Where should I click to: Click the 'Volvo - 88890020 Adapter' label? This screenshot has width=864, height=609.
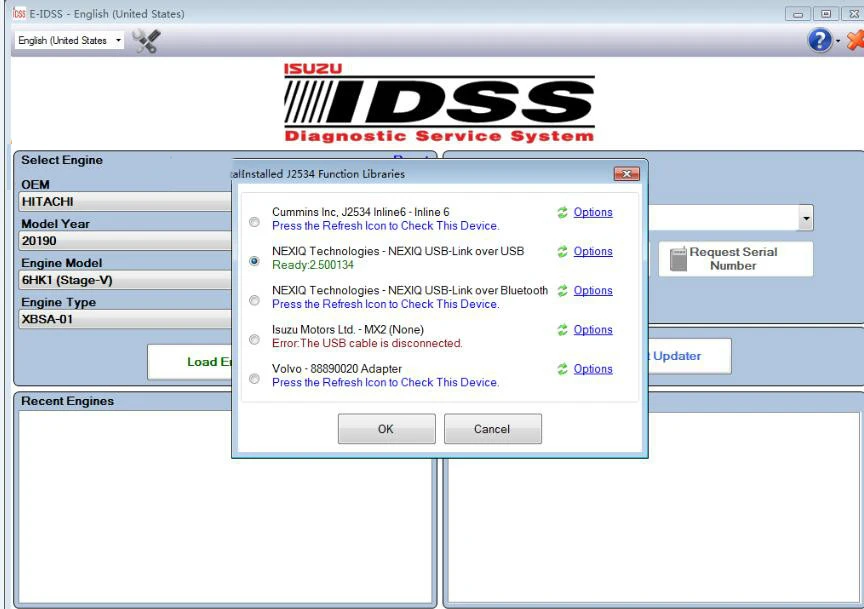[337, 369]
